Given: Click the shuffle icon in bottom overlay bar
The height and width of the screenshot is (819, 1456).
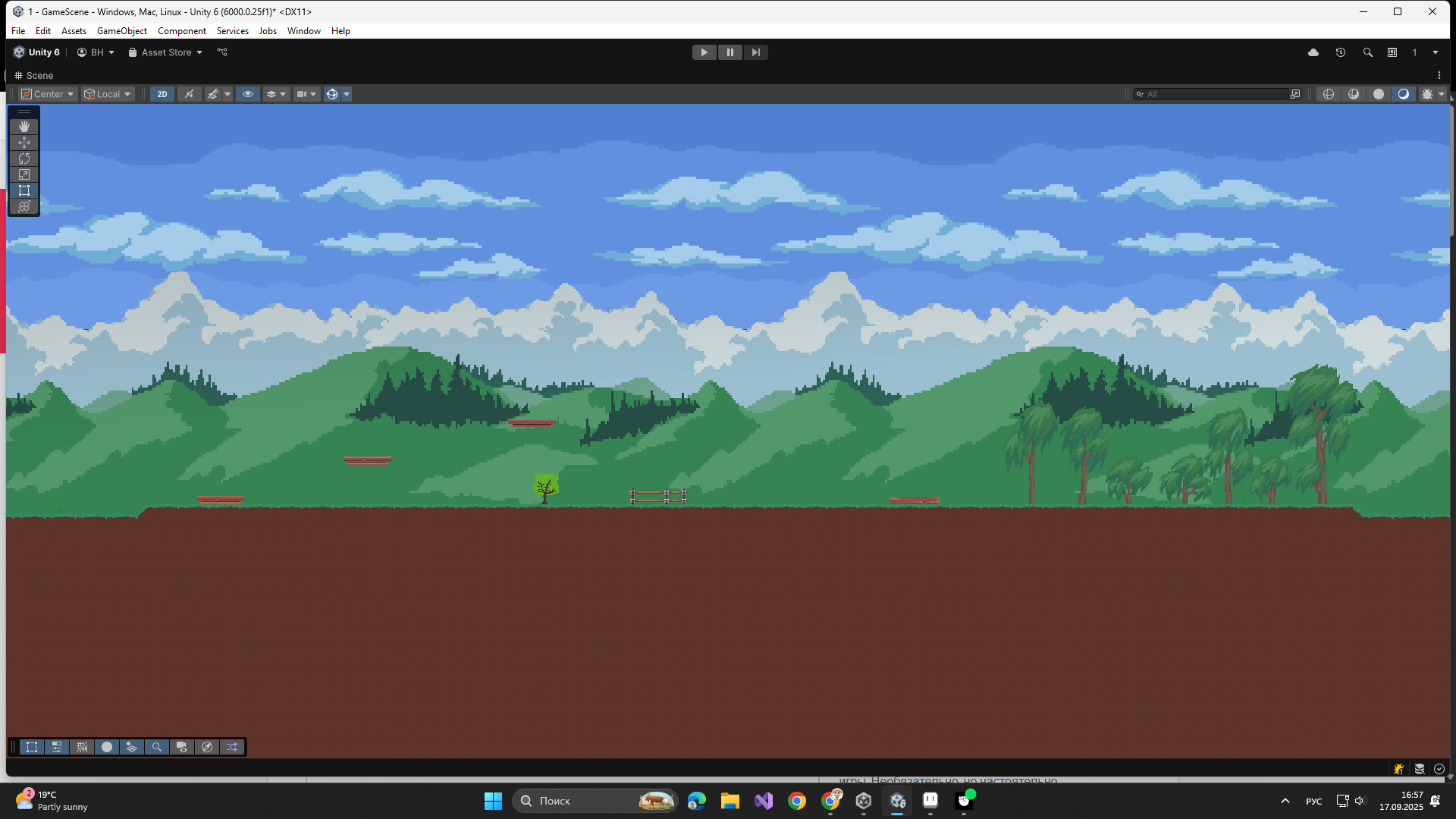Looking at the screenshot, I should [232, 747].
